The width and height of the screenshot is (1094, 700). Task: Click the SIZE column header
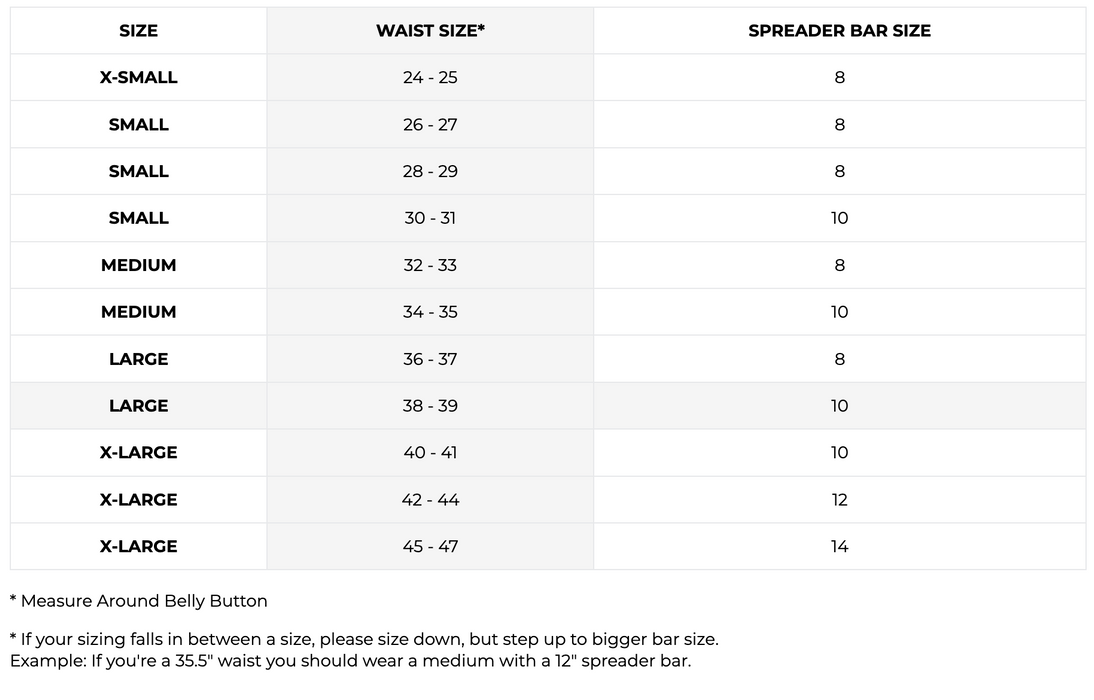138,31
